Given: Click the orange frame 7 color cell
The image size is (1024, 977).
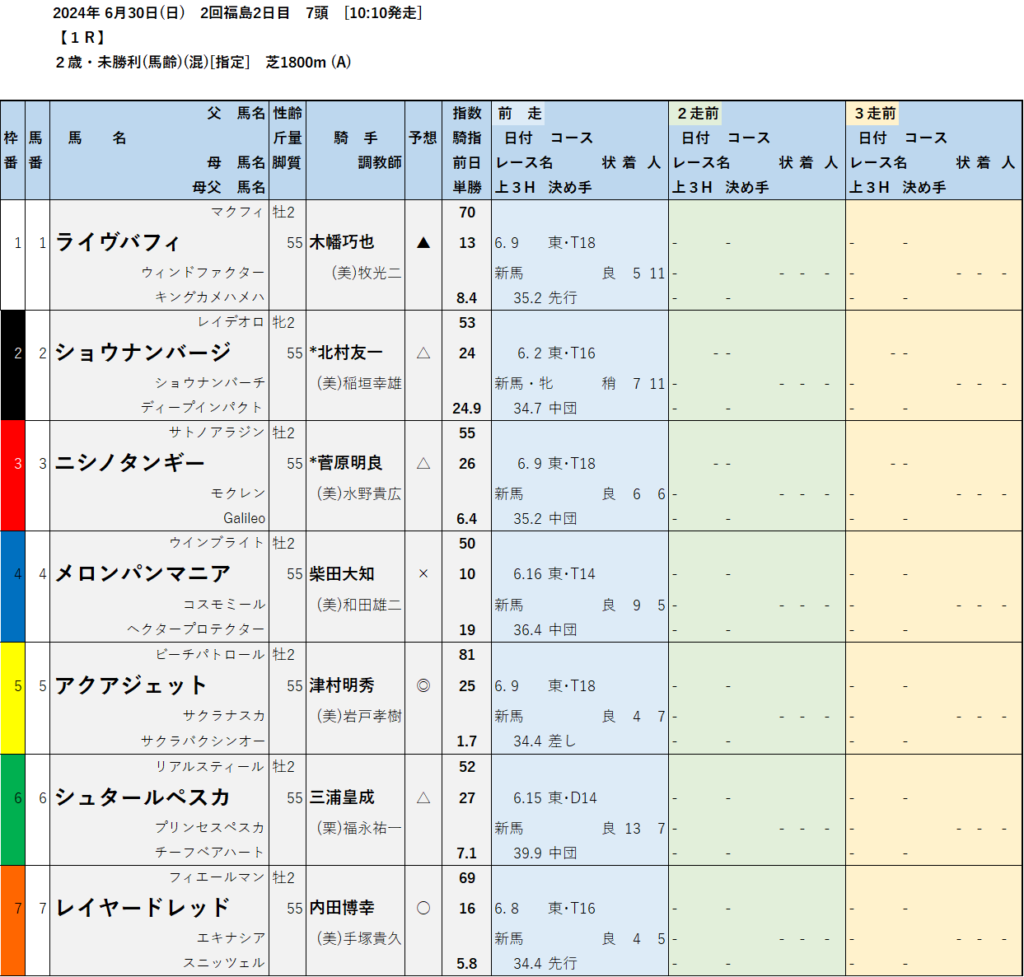Looking at the screenshot, I should 12,921.
